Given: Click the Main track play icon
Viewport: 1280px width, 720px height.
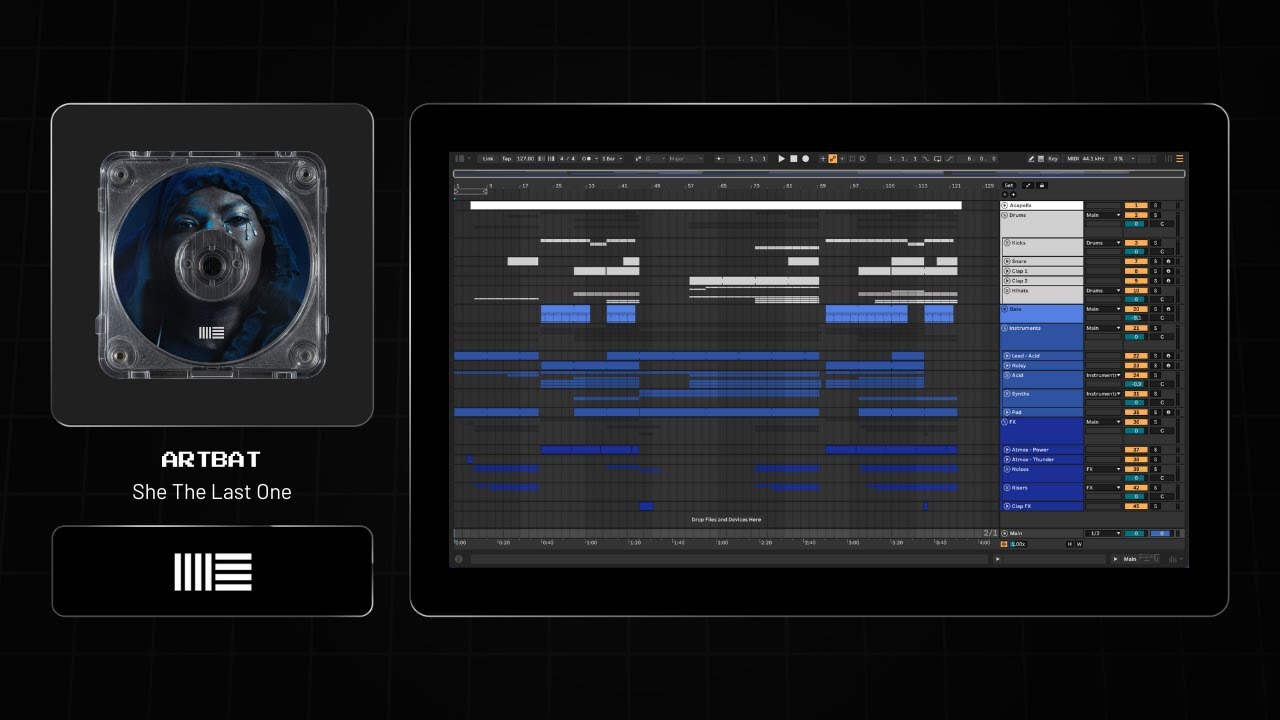Looking at the screenshot, I should (x=1005, y=533).
